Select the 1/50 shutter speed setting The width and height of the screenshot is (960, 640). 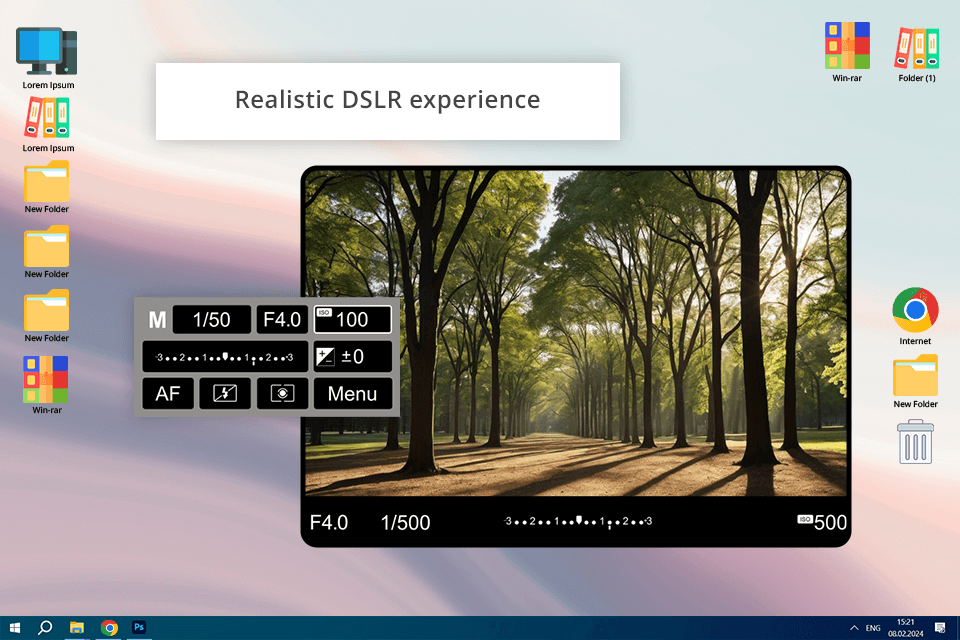pyautogui.click(x=212, y=320)
